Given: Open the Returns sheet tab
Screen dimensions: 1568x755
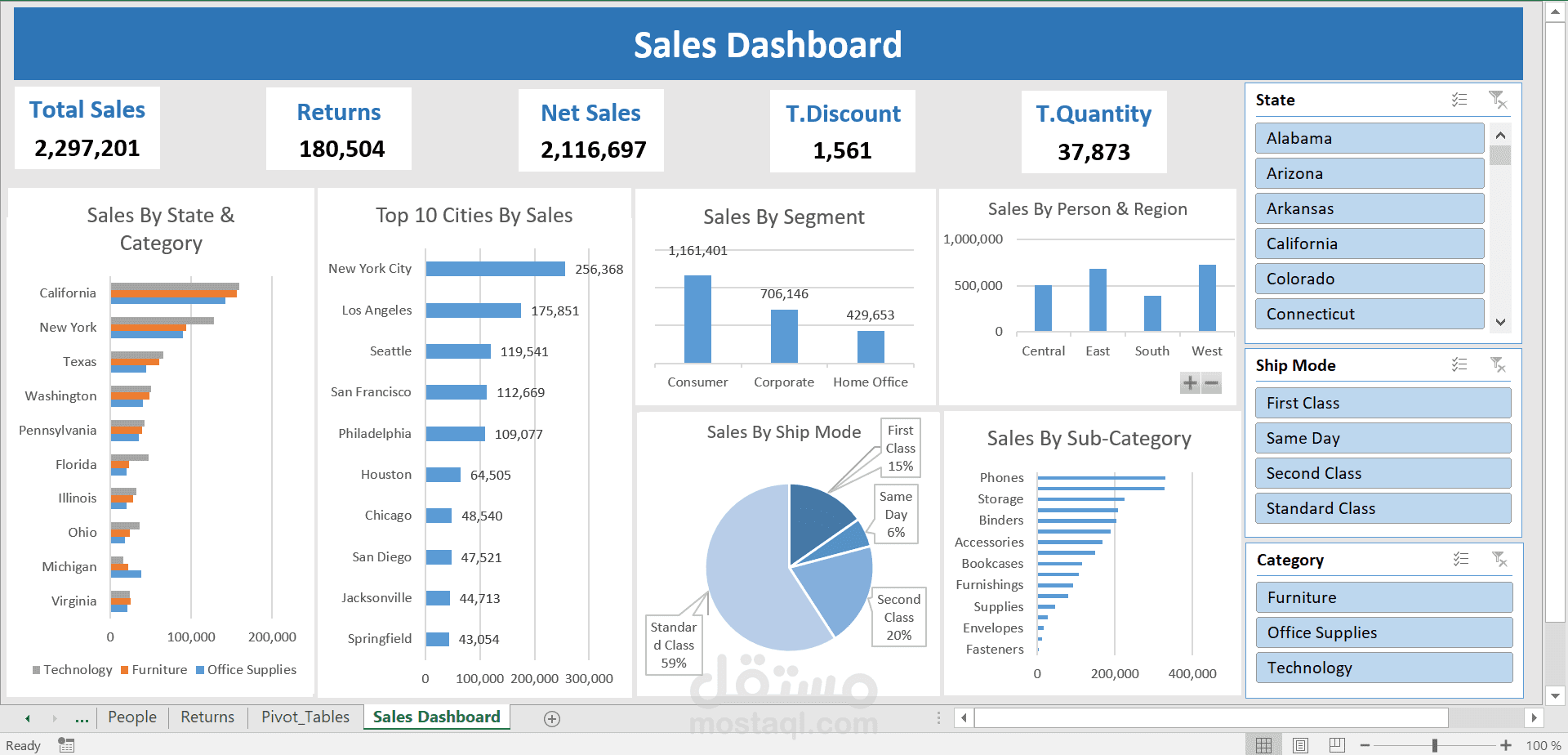Looking at the screenshot, I should click(x=207, y=717).
